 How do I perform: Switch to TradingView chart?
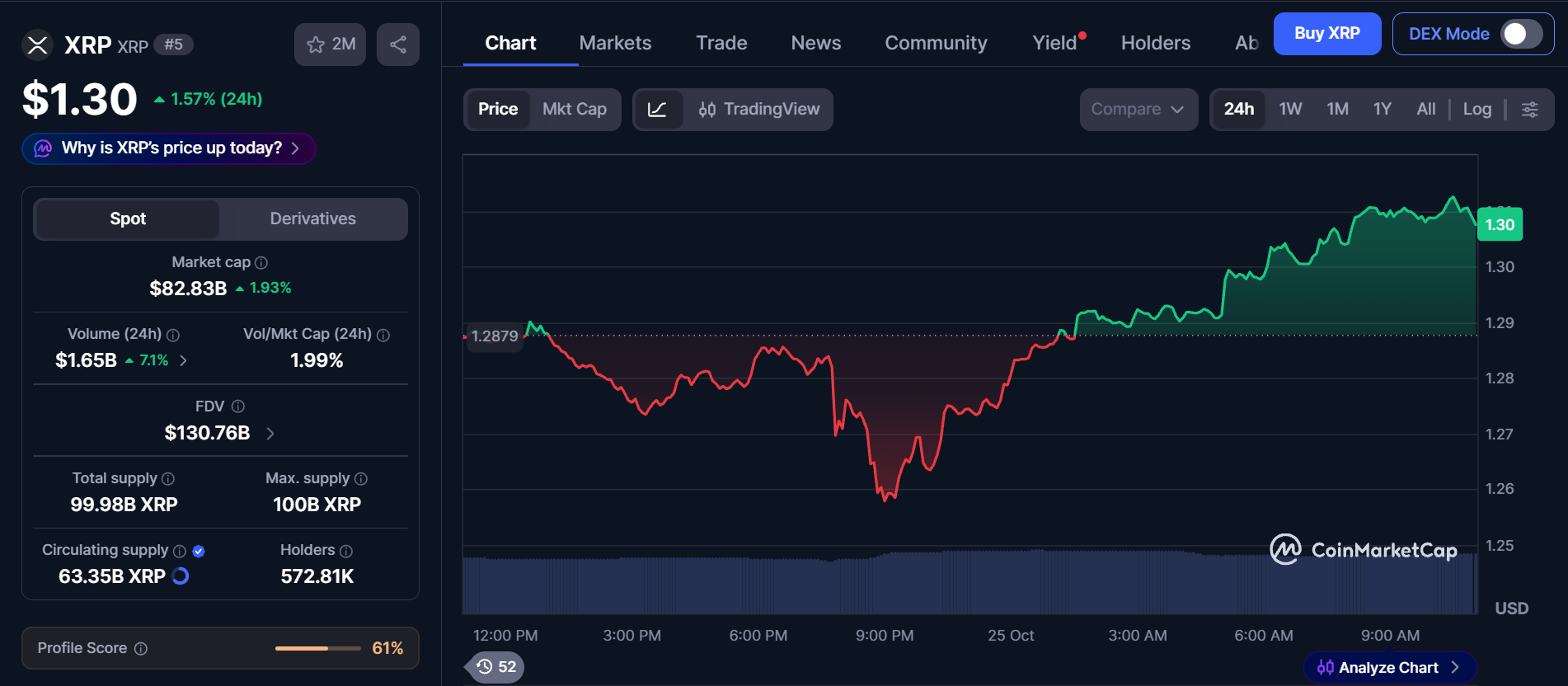click(x=759, y=110)
